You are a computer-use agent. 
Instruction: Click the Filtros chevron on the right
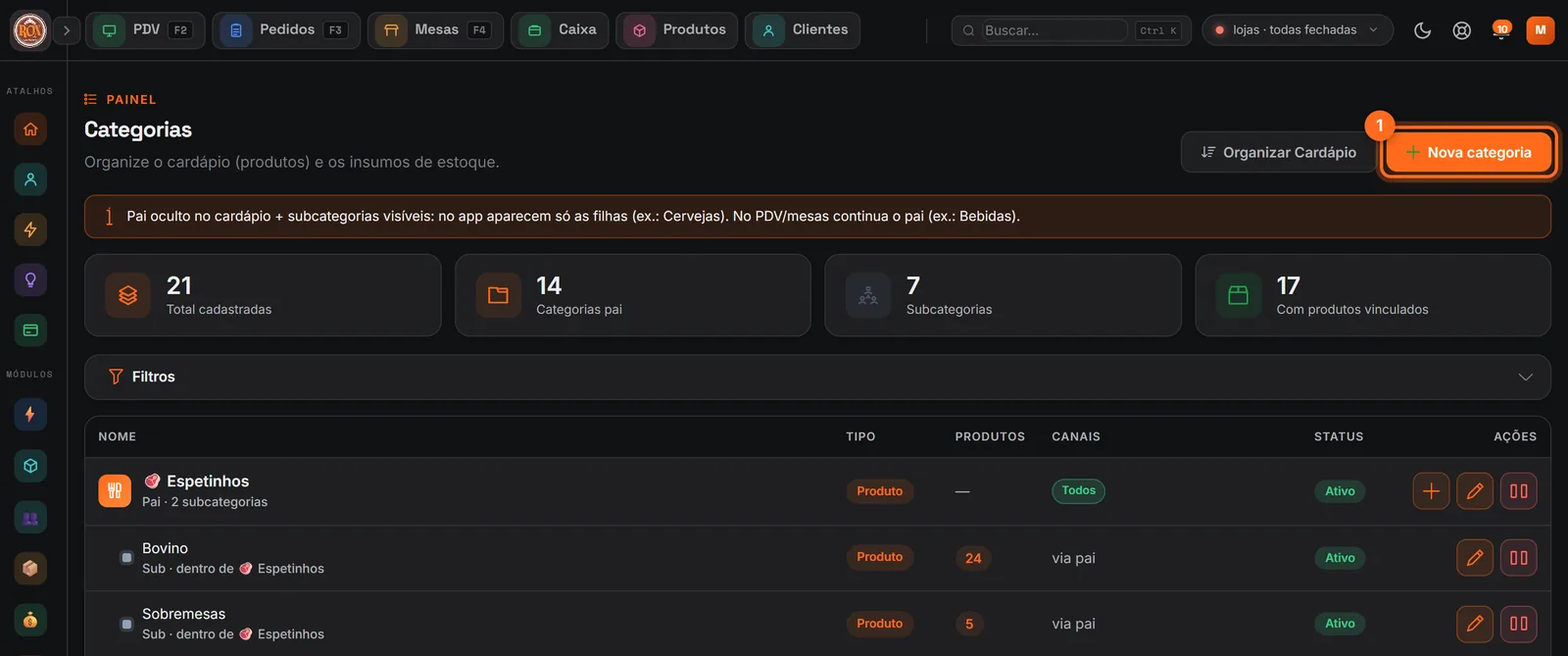(x=1525, y=378)
